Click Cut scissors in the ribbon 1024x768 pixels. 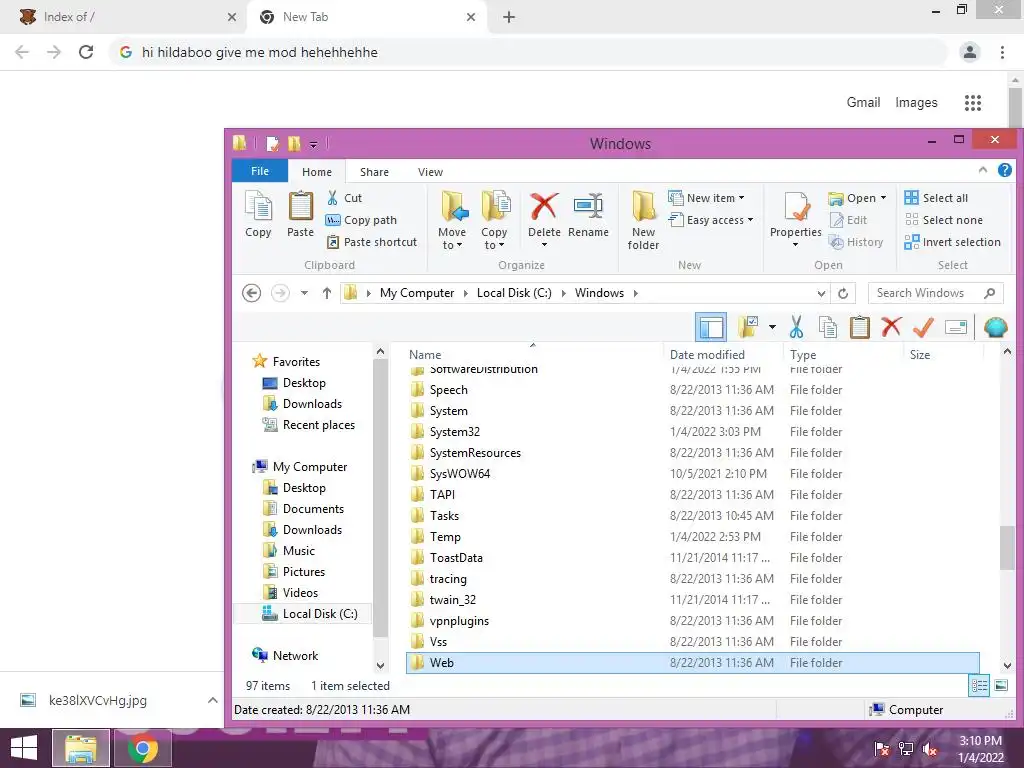tap(332, 198)
